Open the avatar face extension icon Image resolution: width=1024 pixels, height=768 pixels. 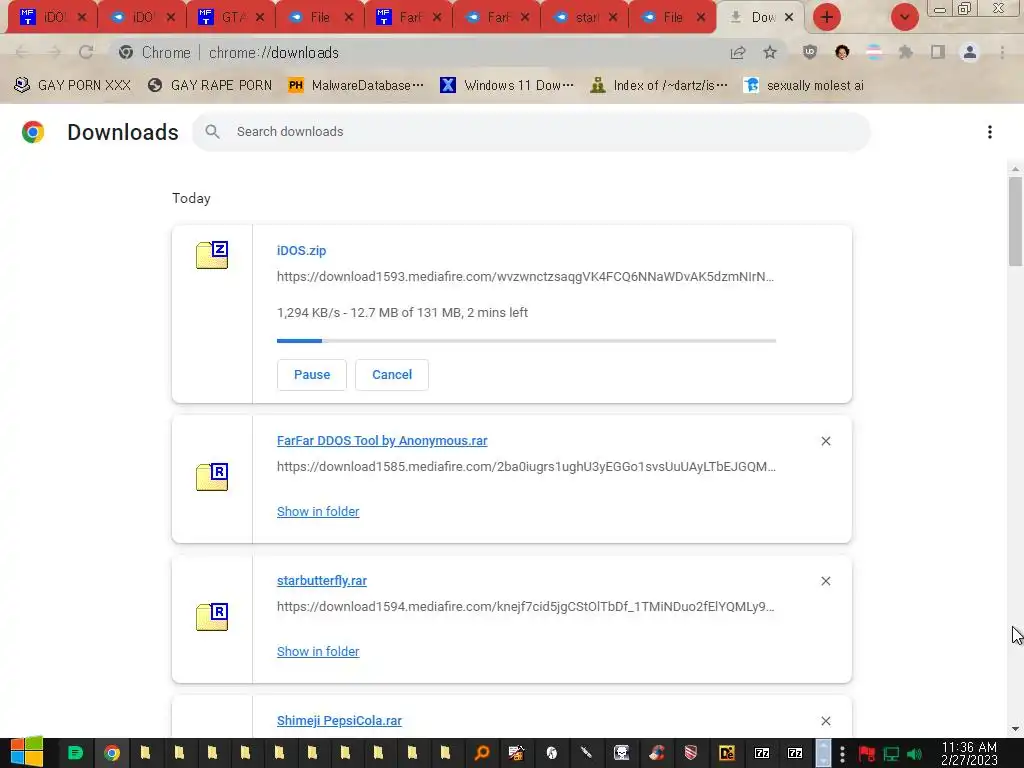coord(842,52)
